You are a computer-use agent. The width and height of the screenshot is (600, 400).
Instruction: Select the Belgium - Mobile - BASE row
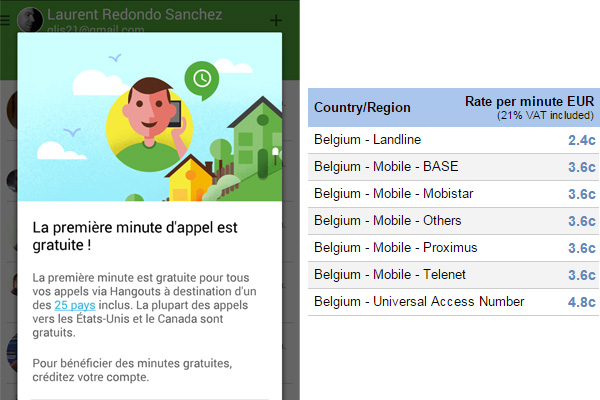(x=453, y=167)
